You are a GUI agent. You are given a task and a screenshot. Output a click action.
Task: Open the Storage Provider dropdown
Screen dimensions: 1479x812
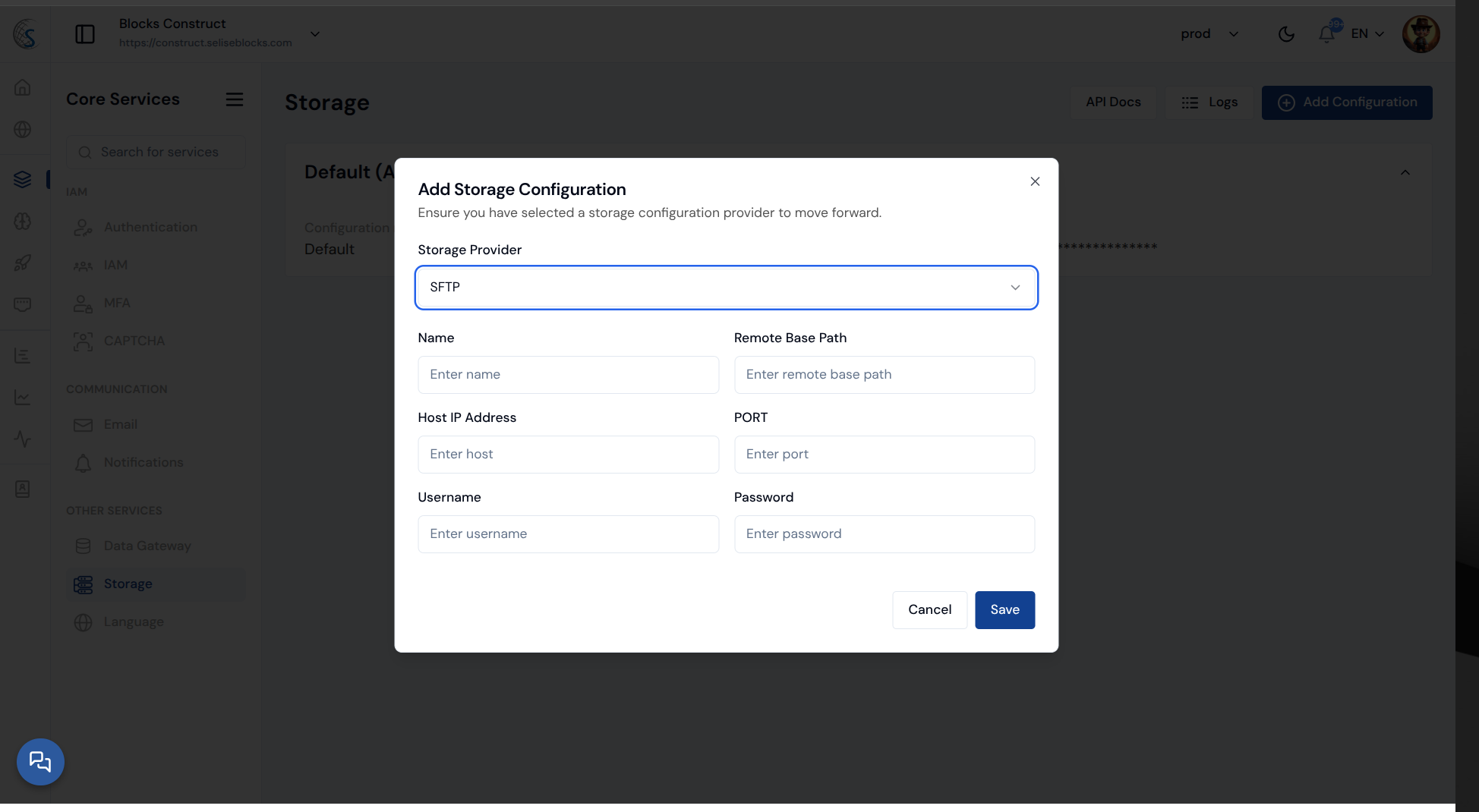(726, 288)
